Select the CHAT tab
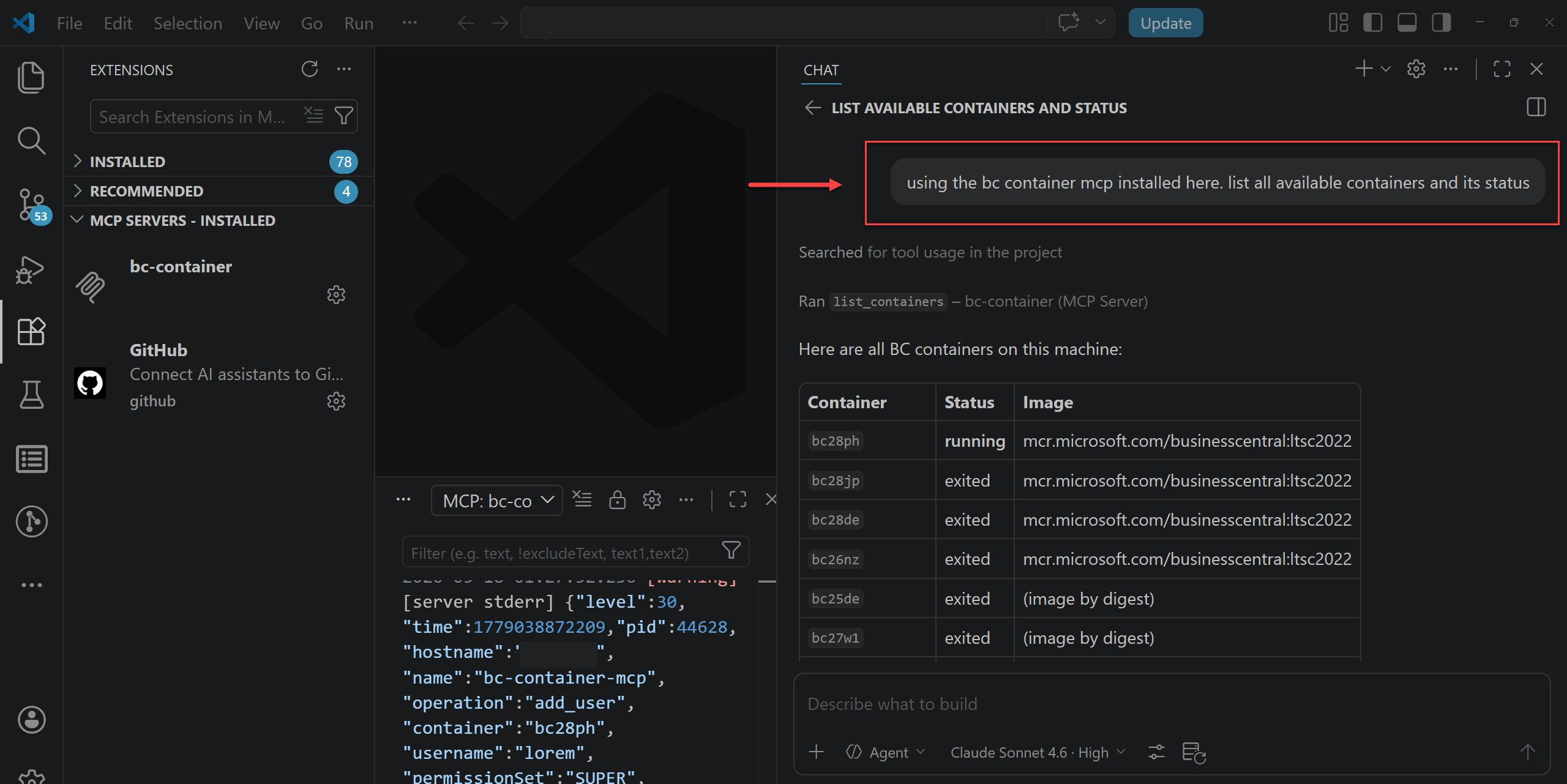Screen dimensions: 1567x784 pos(821,70)
